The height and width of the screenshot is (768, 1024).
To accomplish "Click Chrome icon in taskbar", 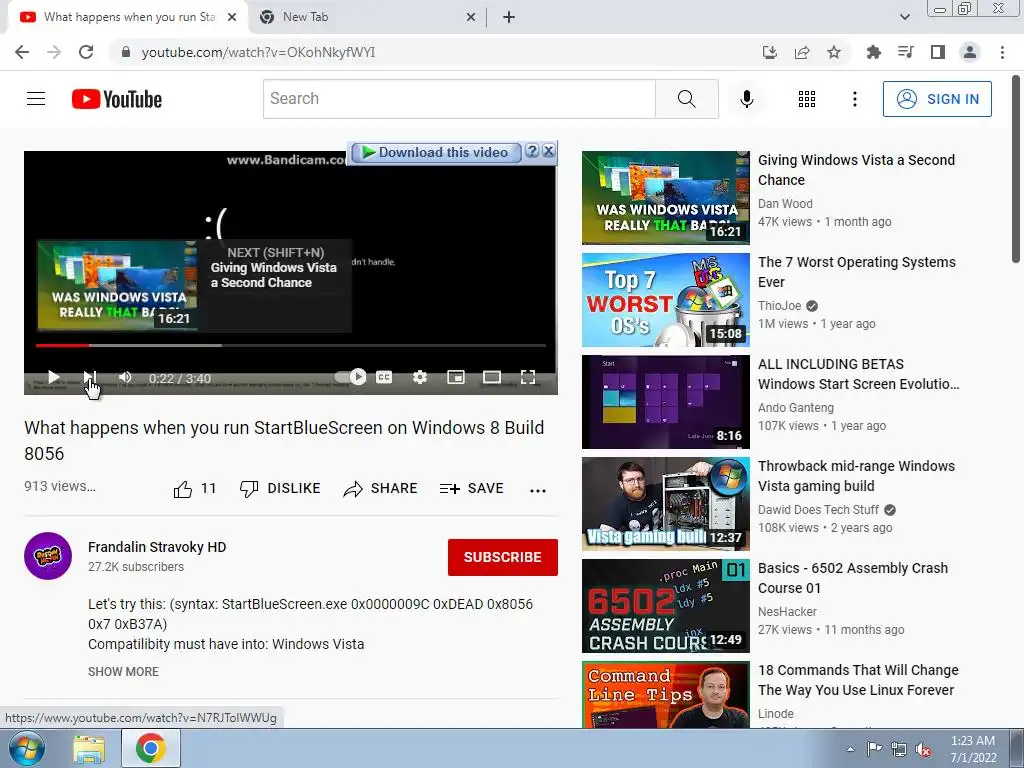I will click(x=150, y=748).
